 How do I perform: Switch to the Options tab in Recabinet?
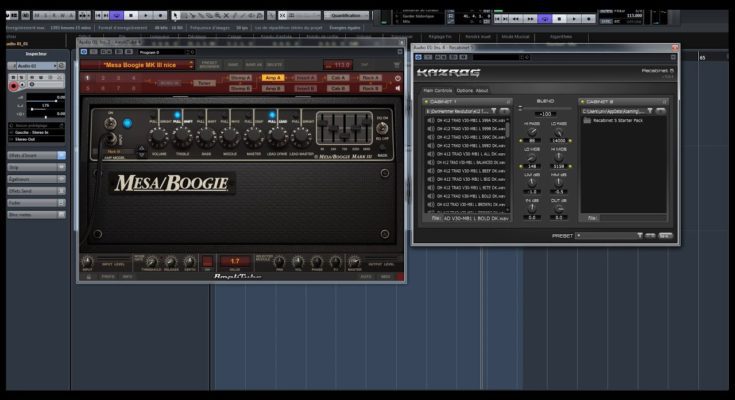click(465, 90)
